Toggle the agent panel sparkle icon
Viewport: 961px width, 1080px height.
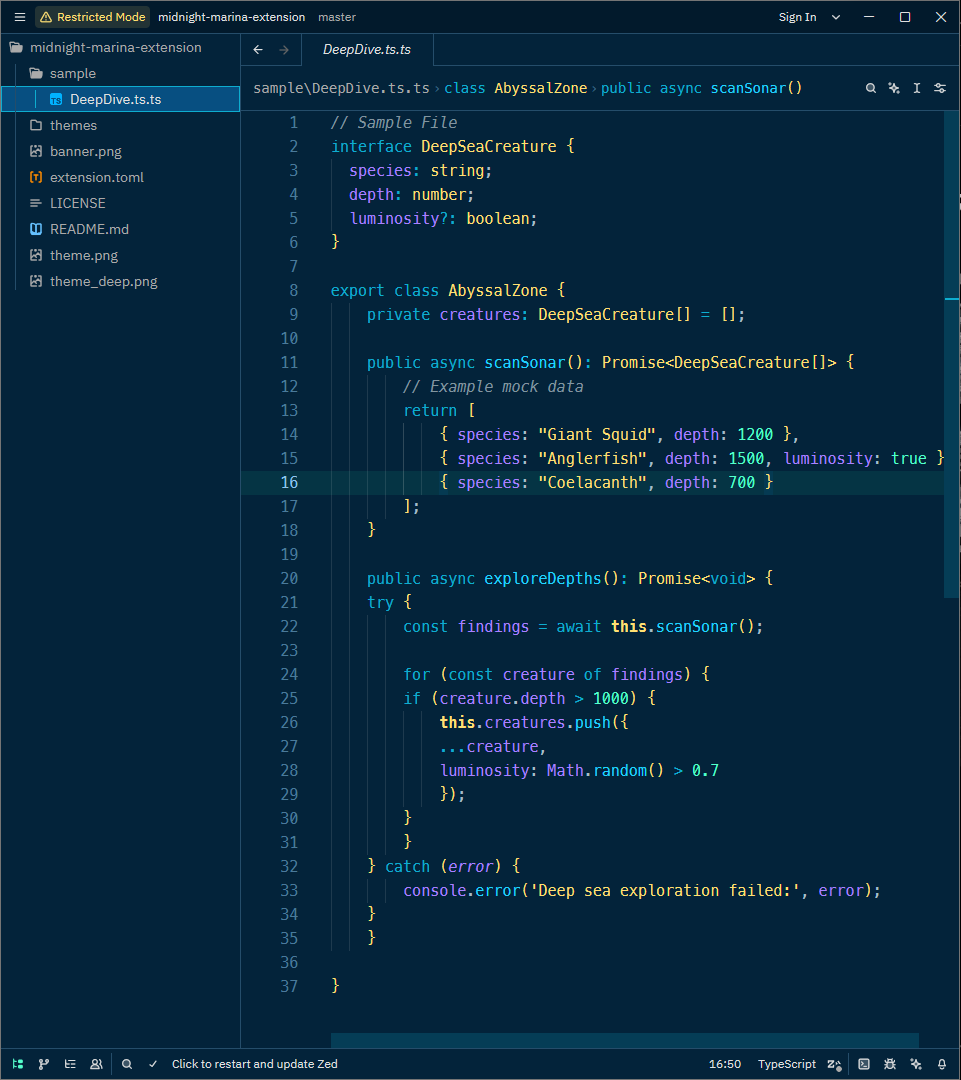click(916, 1064)
